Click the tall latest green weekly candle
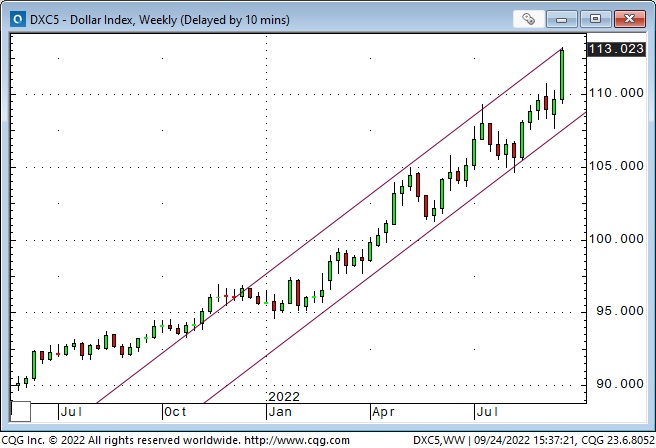656x448 pixels. pyautogui.click(x=562, y=75)
